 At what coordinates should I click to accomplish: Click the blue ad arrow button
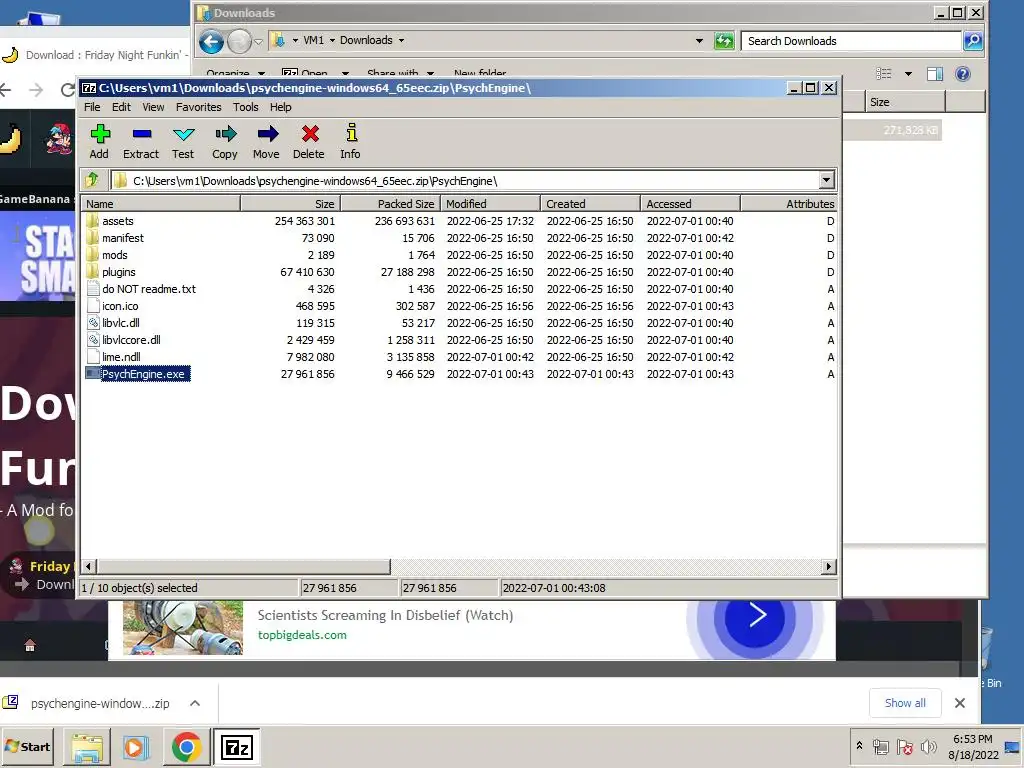tap(755, 615)
